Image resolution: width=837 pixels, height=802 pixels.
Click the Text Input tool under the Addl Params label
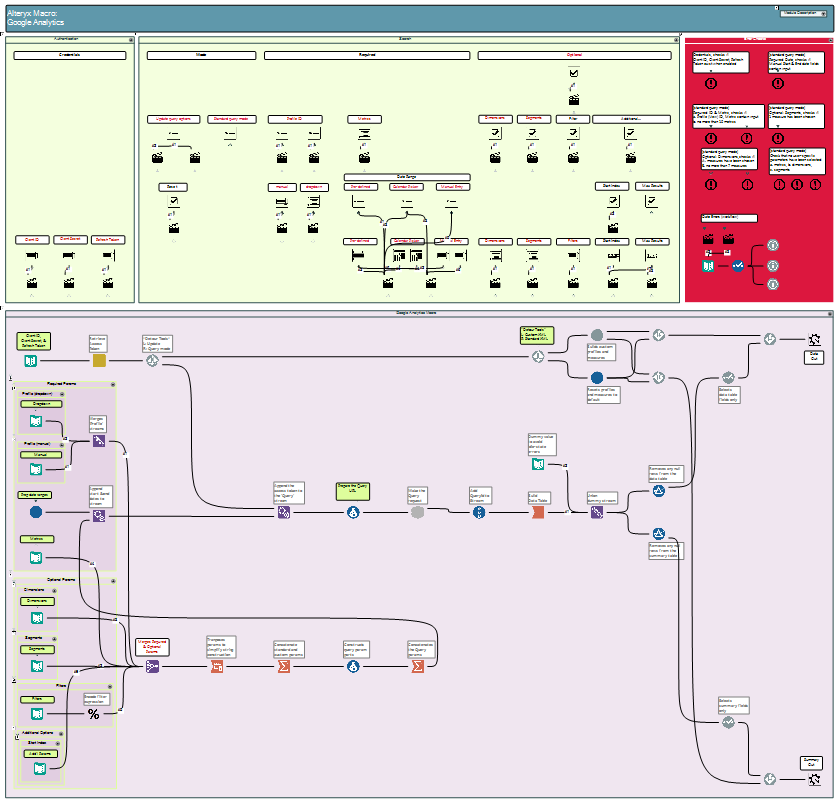40,768
